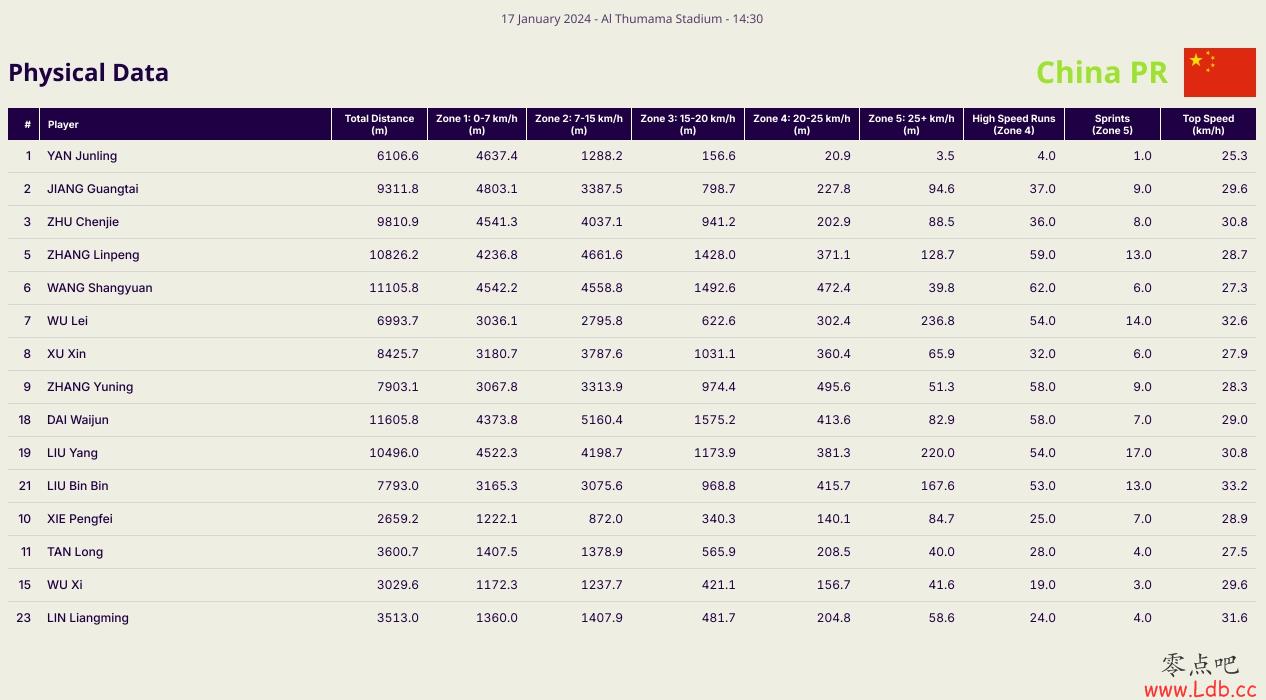The height and width of the screenshot is (700, 1266).
Task: Click the China national flag icon
Action: (1219, 72)
